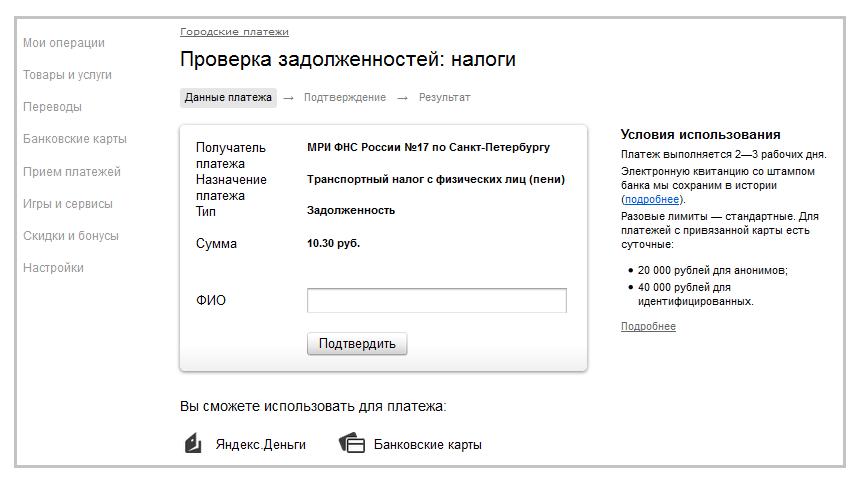Click the Яндекс.Деньги wallet icon
Screen dimensions: 867x483
pyautogui.click(x=194, y=443)
